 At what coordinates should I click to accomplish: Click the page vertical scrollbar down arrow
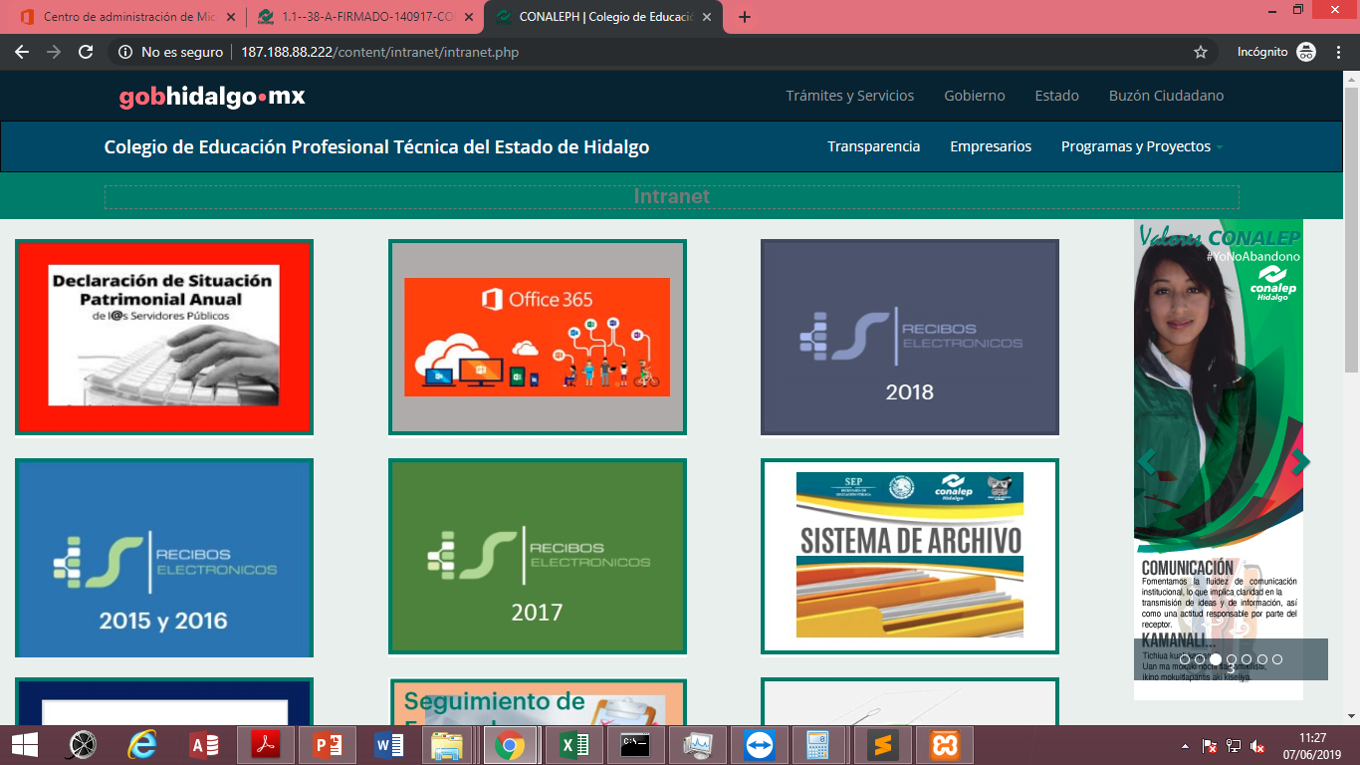1351,716
